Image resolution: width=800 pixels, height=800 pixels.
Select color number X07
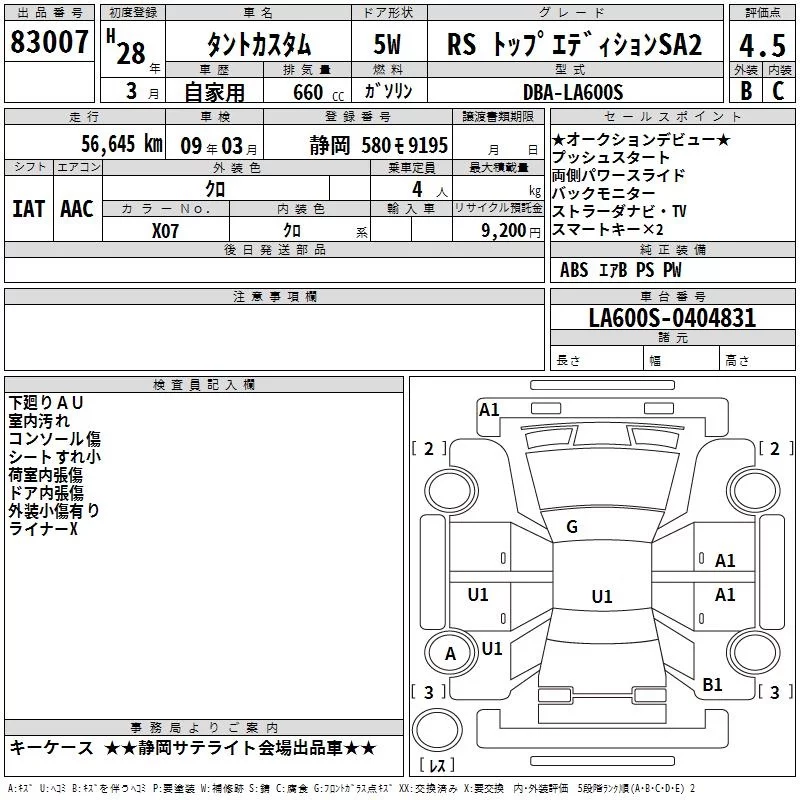tap(165, 231)
